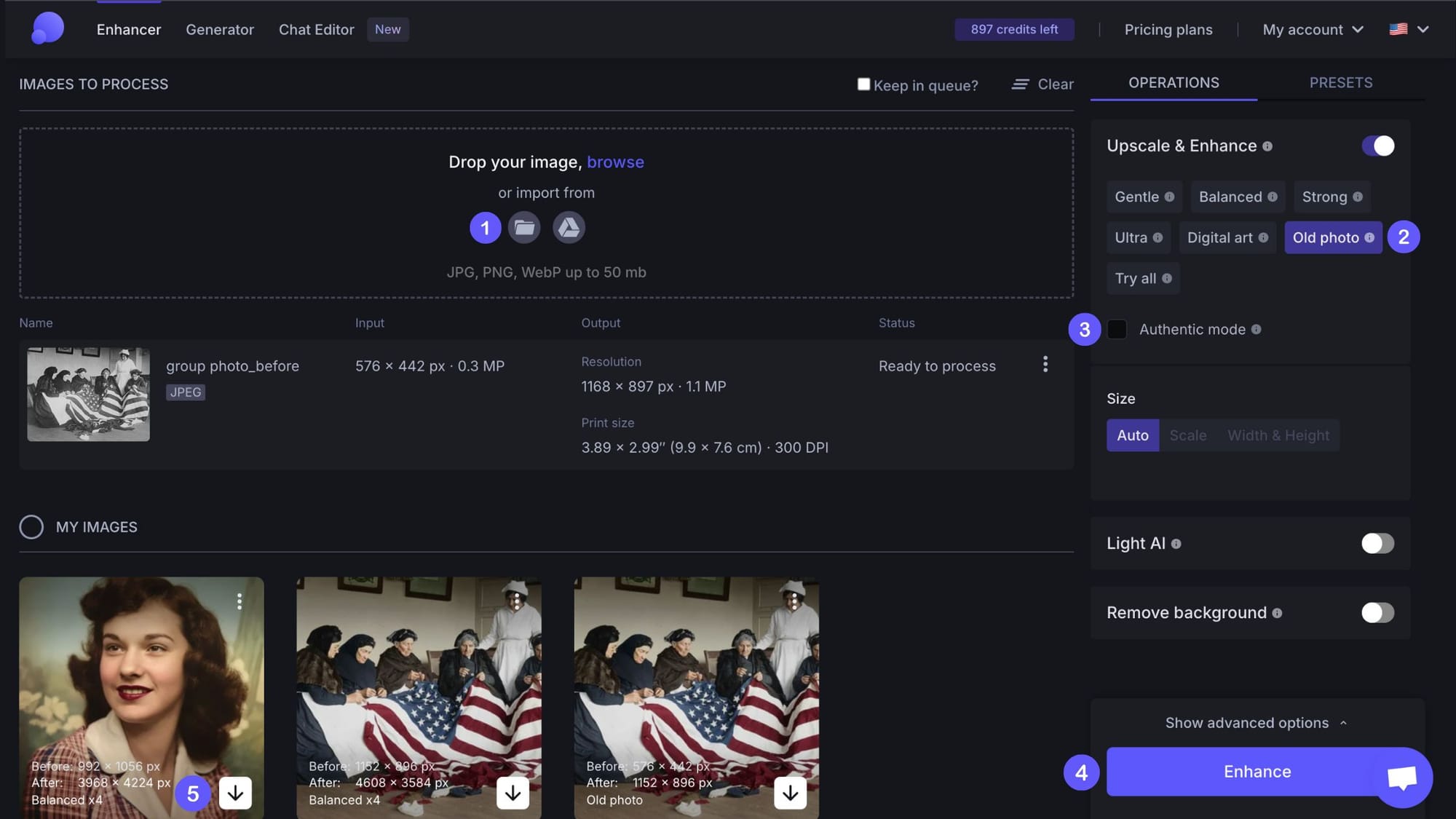Click the folder import icon

[524, 228]
